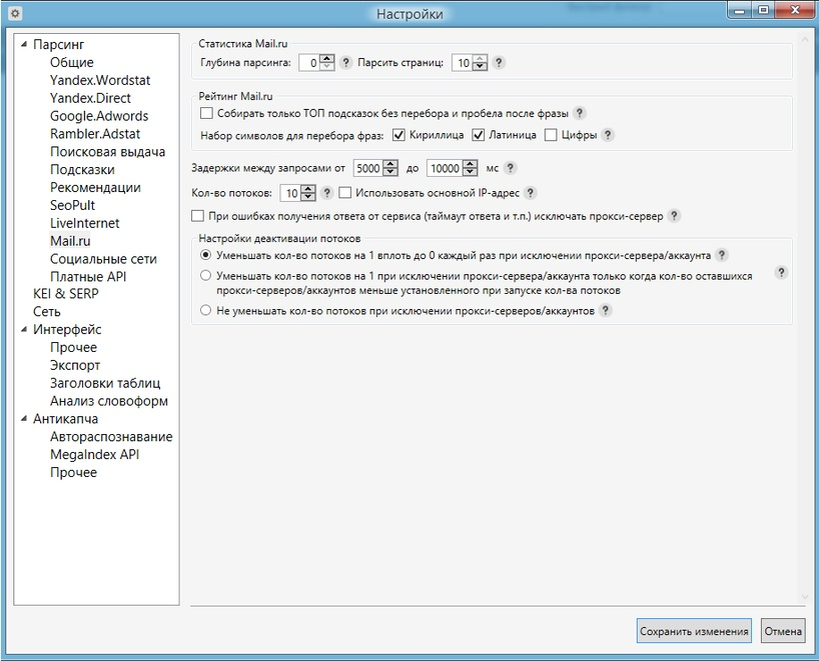Open Сеть settings section
The height and width of the screenshot is (661, 819).
coord(46,312)
